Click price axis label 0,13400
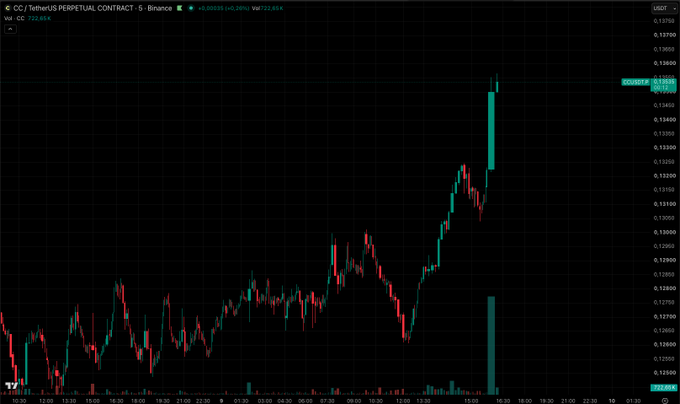Screen dimensions: 680x404 point(664,119)
